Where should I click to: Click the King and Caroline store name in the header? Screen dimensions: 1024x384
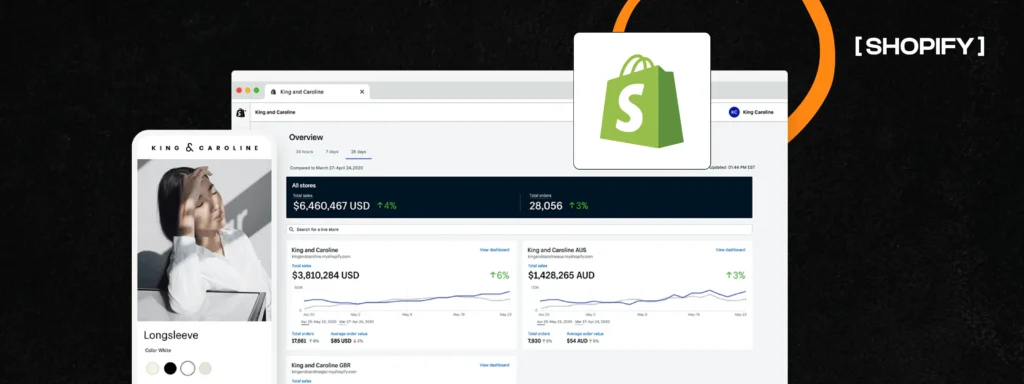[x=274, y=112]
